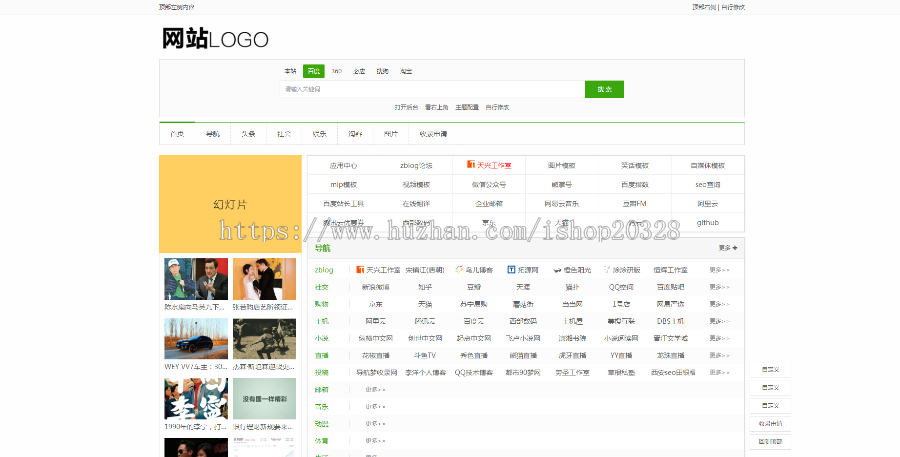900x457 pixels.
Task: Open zblog论坛 in quick links grid
Action: coord(416,165)
